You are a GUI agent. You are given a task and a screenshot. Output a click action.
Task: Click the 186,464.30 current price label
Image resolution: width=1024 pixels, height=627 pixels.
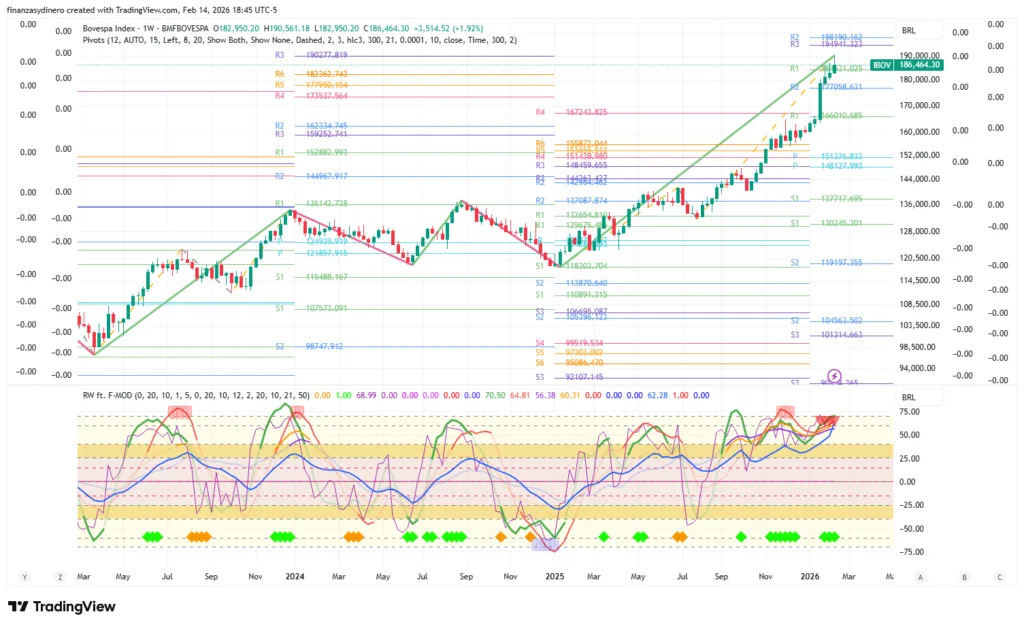(920, 64)
